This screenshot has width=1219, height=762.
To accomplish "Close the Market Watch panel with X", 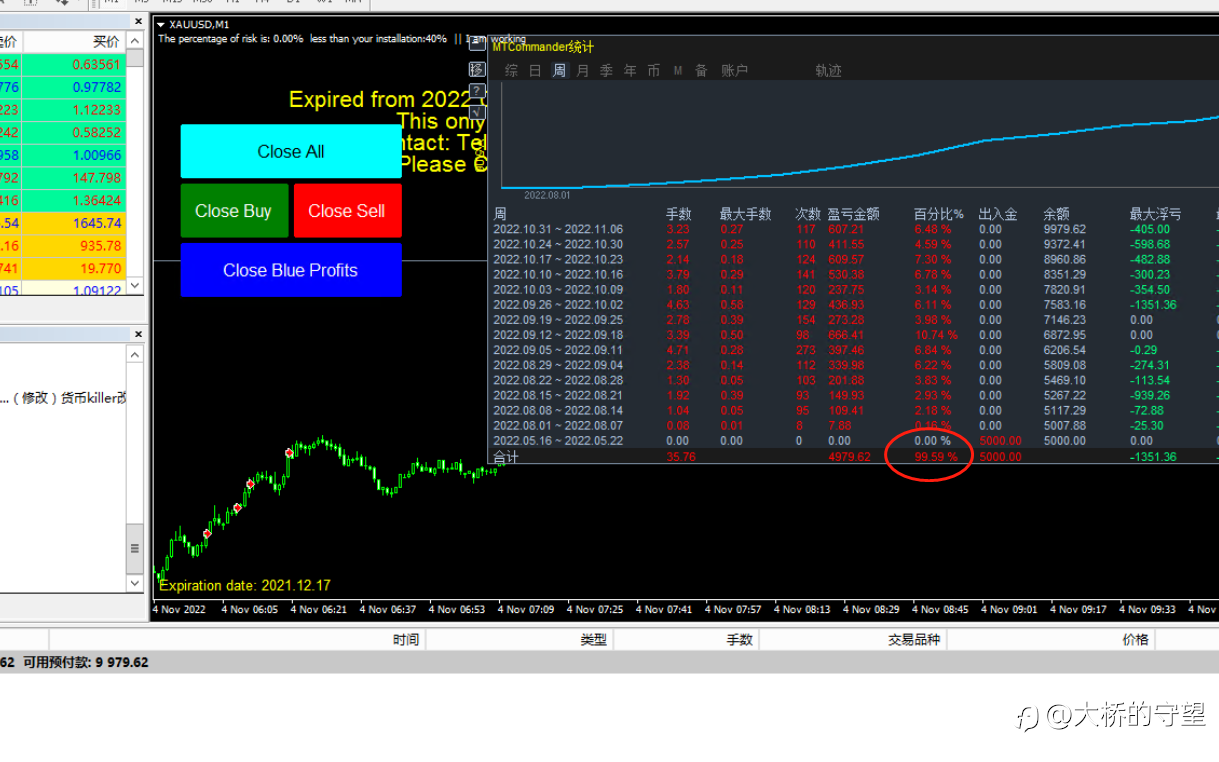I will point(137,21).
